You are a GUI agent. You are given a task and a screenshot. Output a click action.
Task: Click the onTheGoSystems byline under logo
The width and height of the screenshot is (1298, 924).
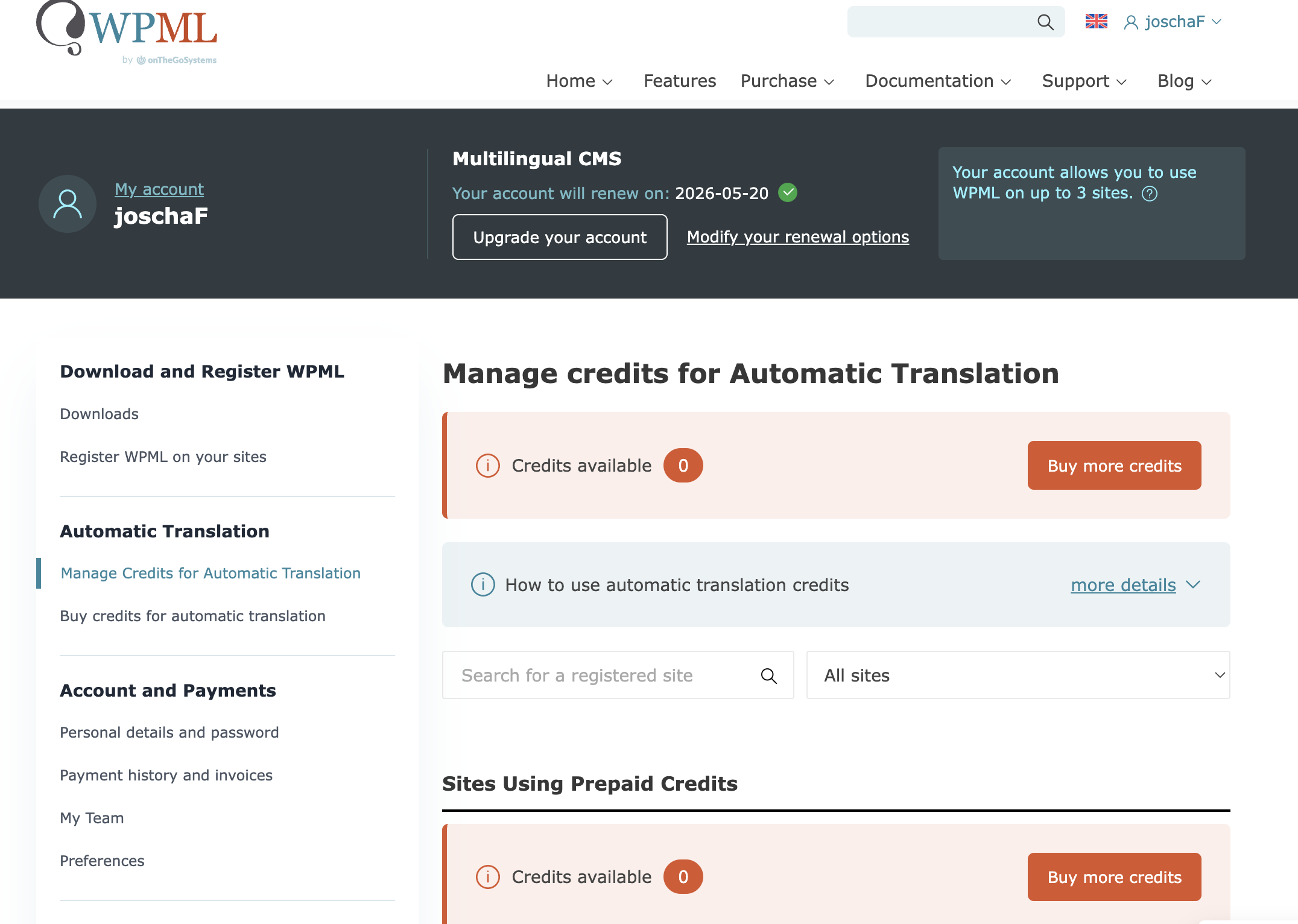pos(169,60)
